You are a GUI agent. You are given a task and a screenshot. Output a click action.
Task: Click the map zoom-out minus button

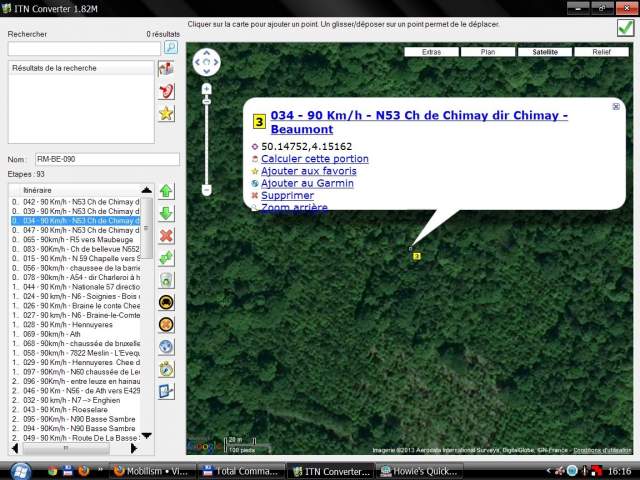click(206, 190)
